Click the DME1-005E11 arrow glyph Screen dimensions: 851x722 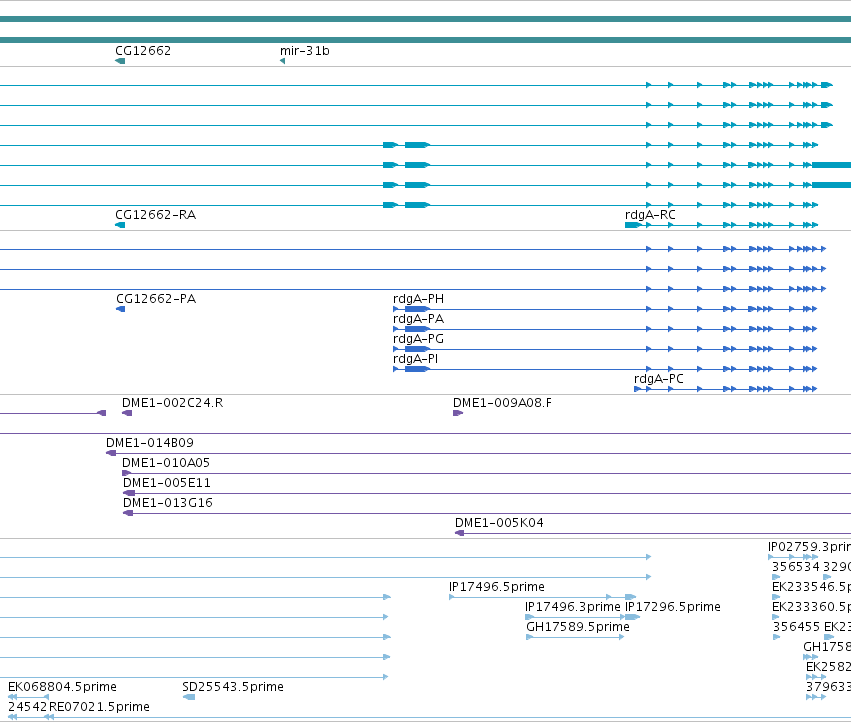coord(129,493)
